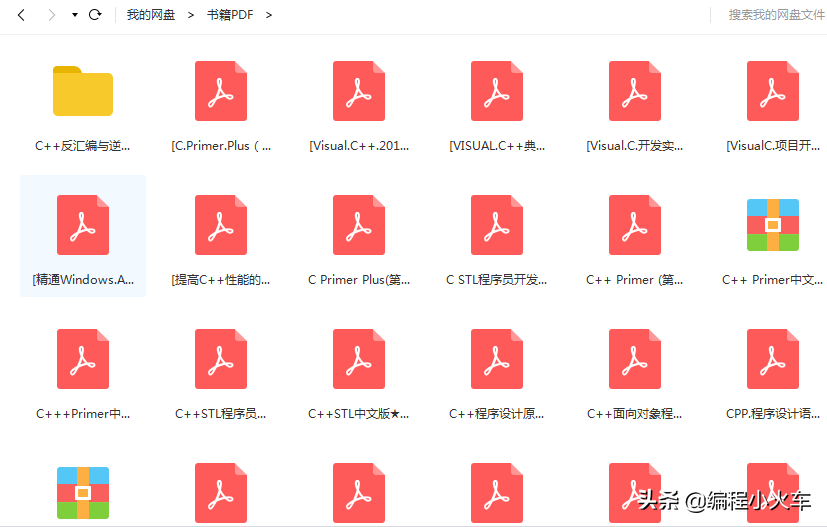This screenshot has width=827, height=527.
Task: Click file name [精通Windows.A...
Action: point(83,280)
